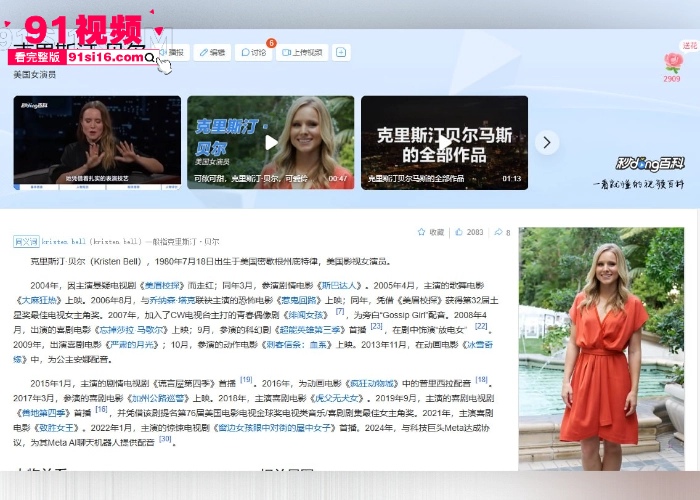Image resolution: width=700 pixels, height=500 pixels.
Task: Open the 致胜女王 link
Action: click(56, 428)
